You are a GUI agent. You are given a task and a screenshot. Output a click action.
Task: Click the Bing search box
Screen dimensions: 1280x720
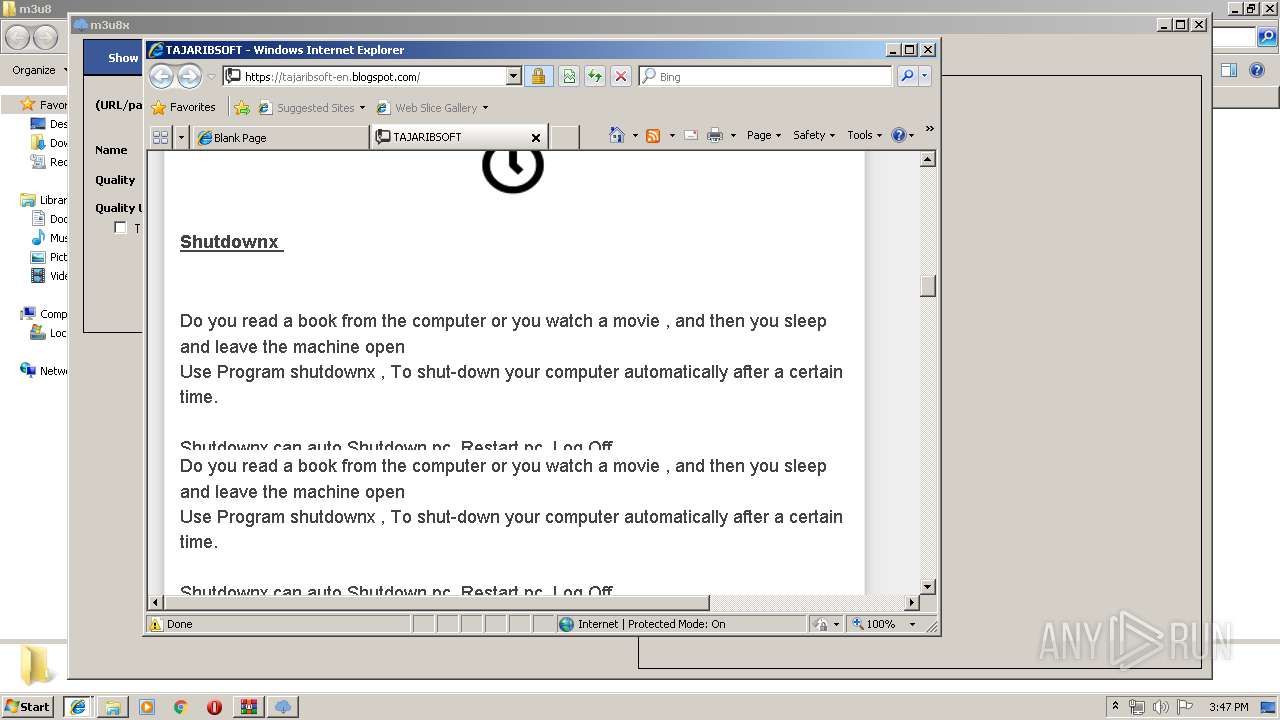click(765, 76)
